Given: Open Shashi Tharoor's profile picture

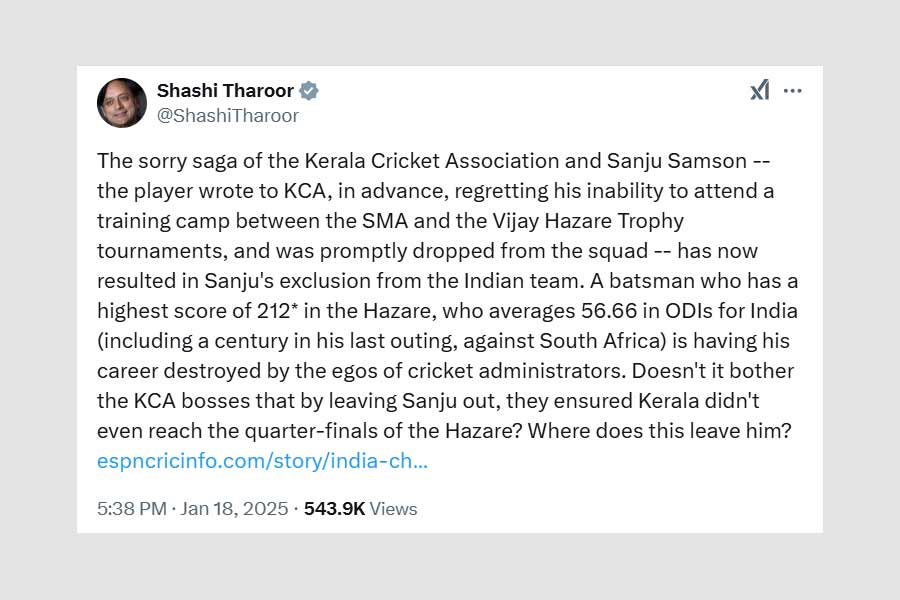Looking at the screenshot, I should [x=122, y=102].
